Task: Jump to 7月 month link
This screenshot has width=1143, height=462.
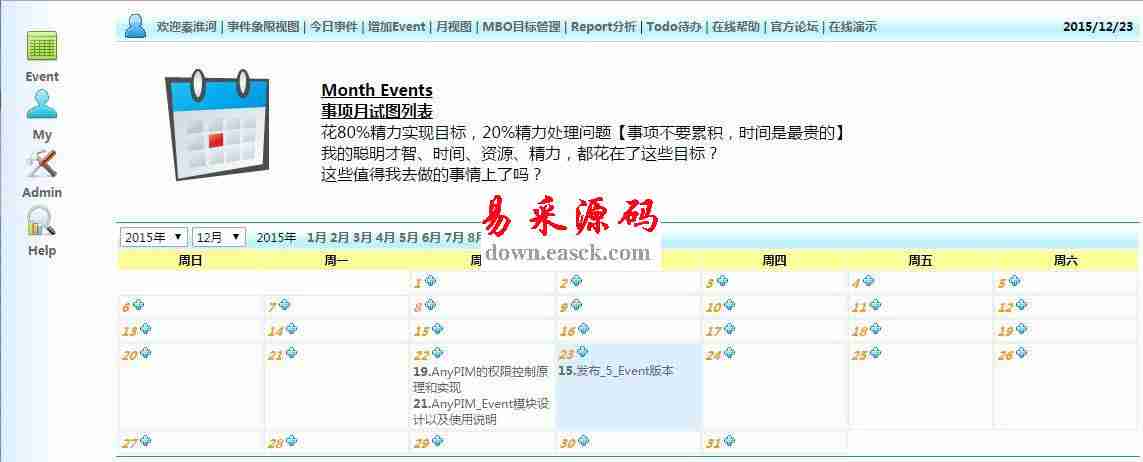Action: click(x=454, y=238)
